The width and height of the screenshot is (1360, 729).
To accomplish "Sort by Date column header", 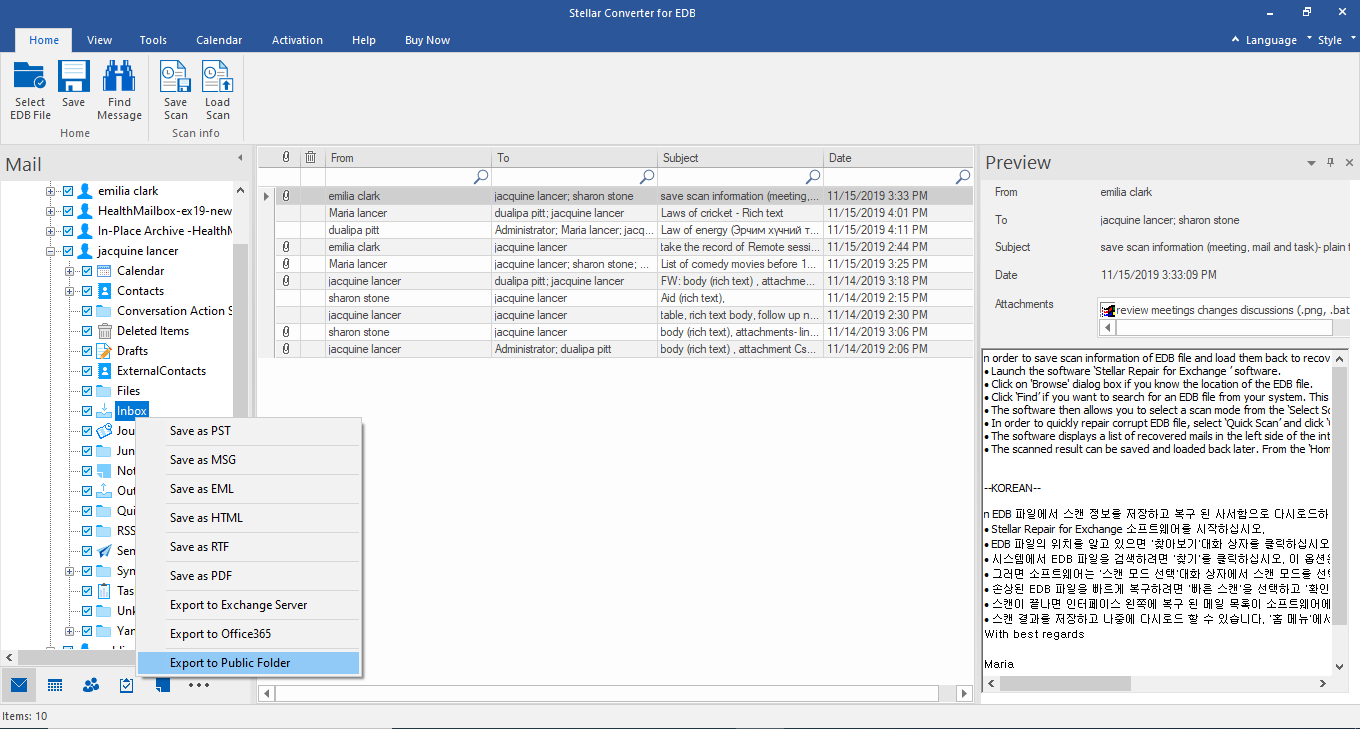I will (898, 157).
